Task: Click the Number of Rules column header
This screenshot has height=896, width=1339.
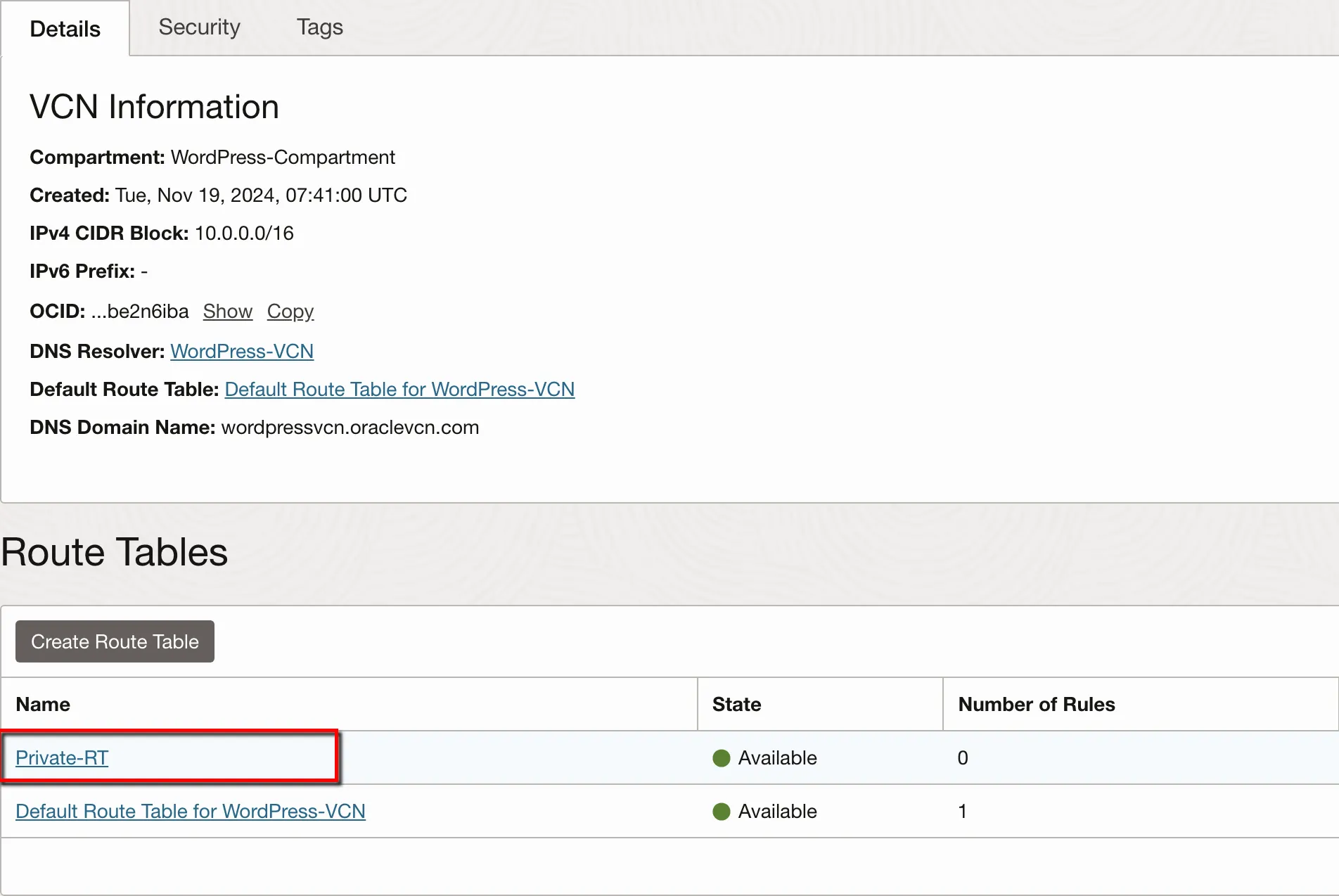Action: click(x=1036, y=705)
